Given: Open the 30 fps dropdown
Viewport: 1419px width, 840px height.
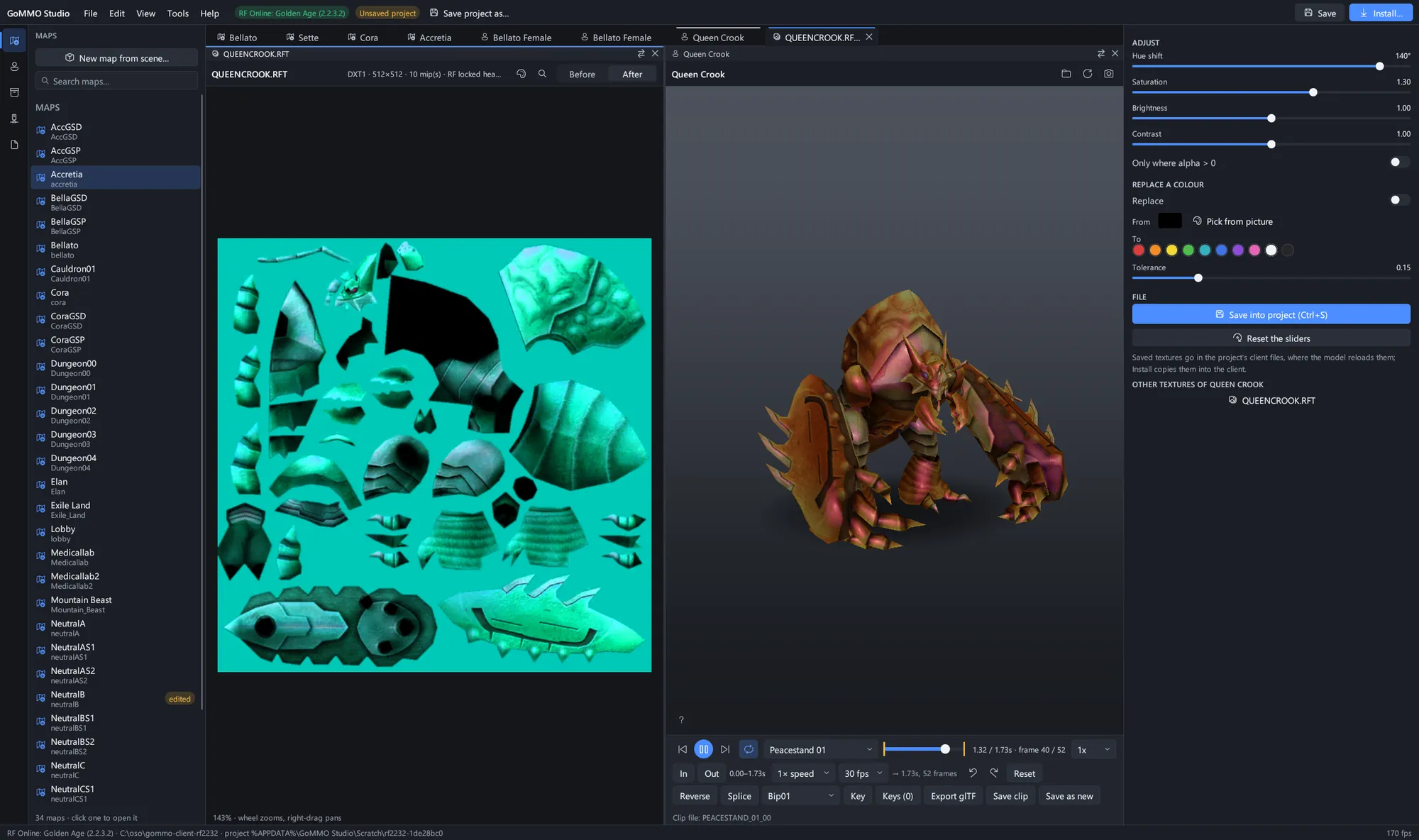Looking at the screenshot, I should point(863,773).
